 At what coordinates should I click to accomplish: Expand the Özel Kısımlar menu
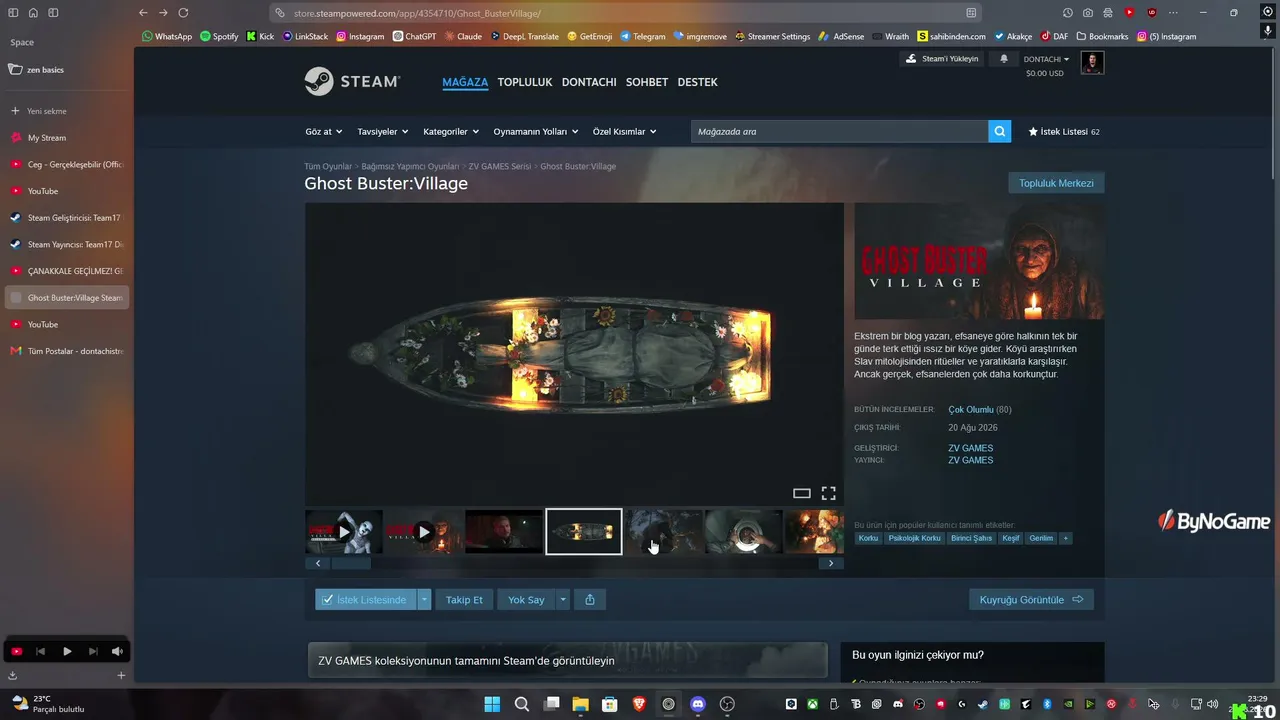pyautogui.click(x=625, y=131)
